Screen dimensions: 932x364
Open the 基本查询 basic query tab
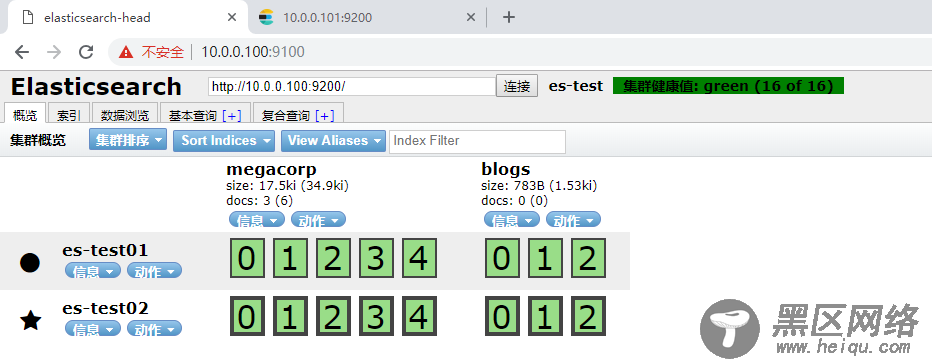click(x=205, y=115)
